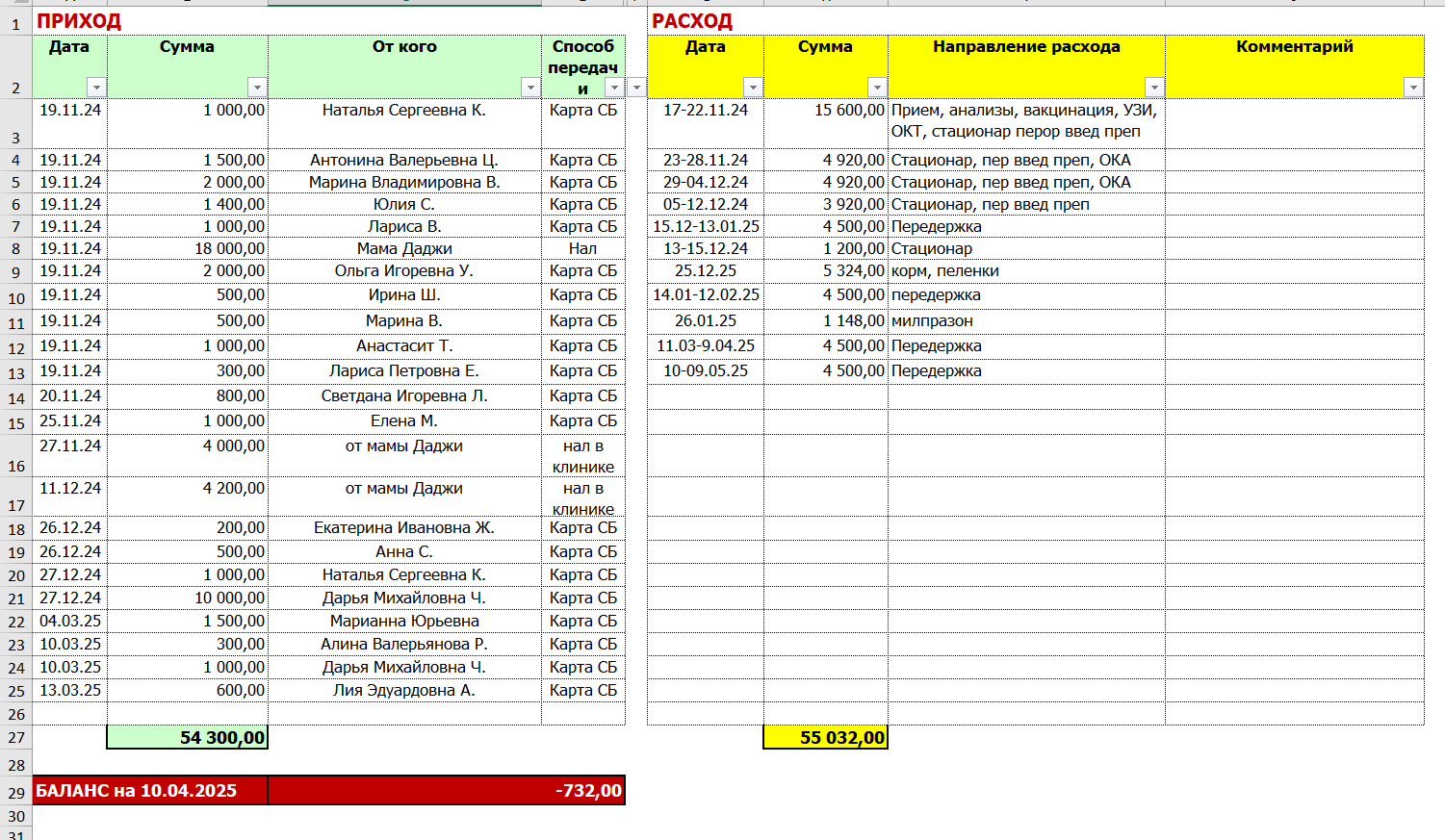Click the 1 148,00 expense amount
This screenshot has height=840, width=1445.
pos(826,320)
